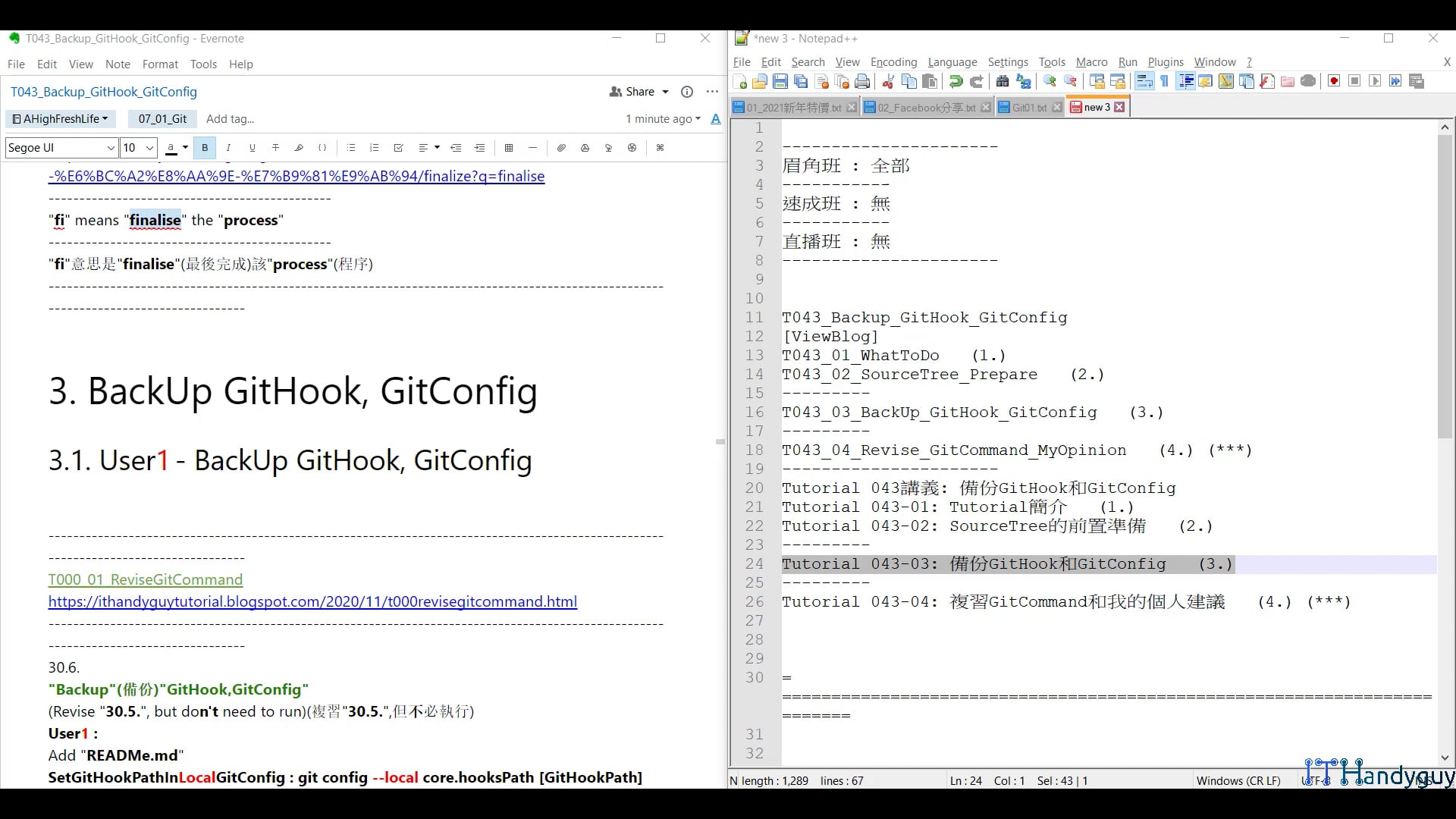Click the Share button in Evernote
This screenshot has height=819, width=1456.
coord(638,92)
